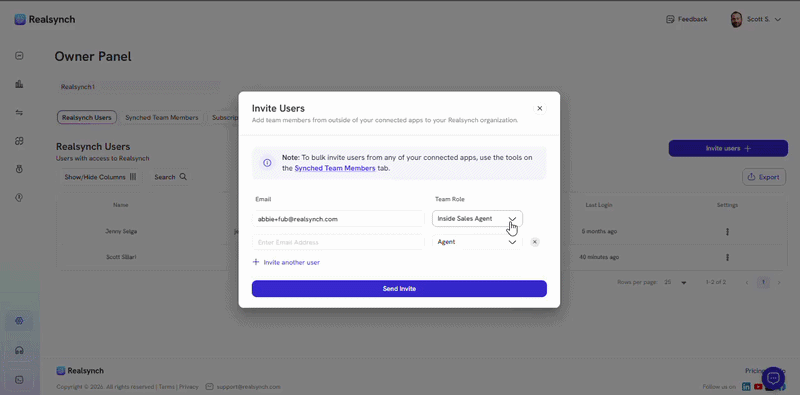Click the Search button above the table
Screen dimensions: 800x395
[170, 177]
